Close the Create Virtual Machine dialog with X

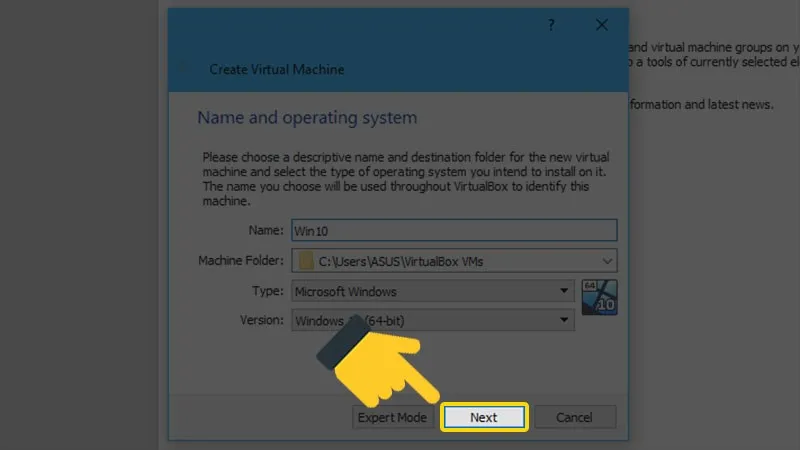(601, 25)
